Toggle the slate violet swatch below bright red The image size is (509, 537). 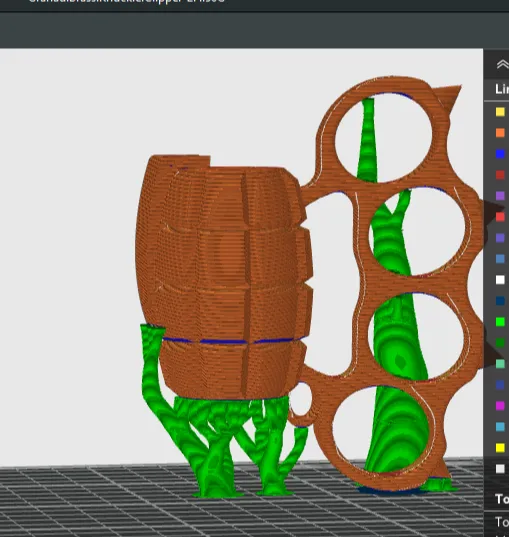(500, 238)
